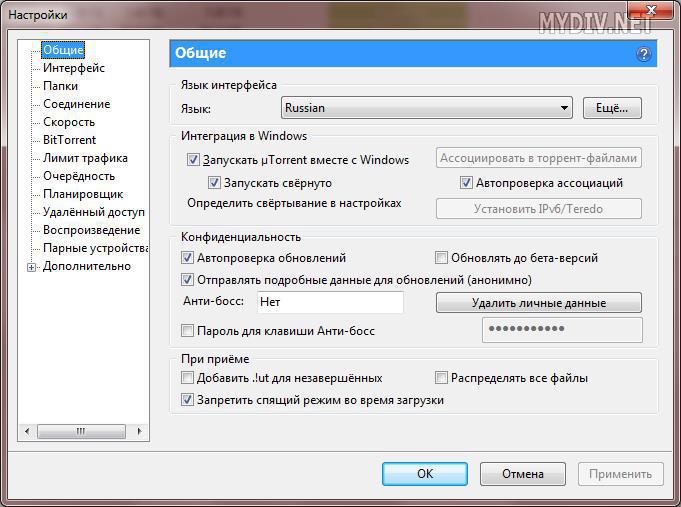This screenshot has height=507, width=681.
Task: Enable Обновлять до бета-версий
Action: [x=441, y=258]
